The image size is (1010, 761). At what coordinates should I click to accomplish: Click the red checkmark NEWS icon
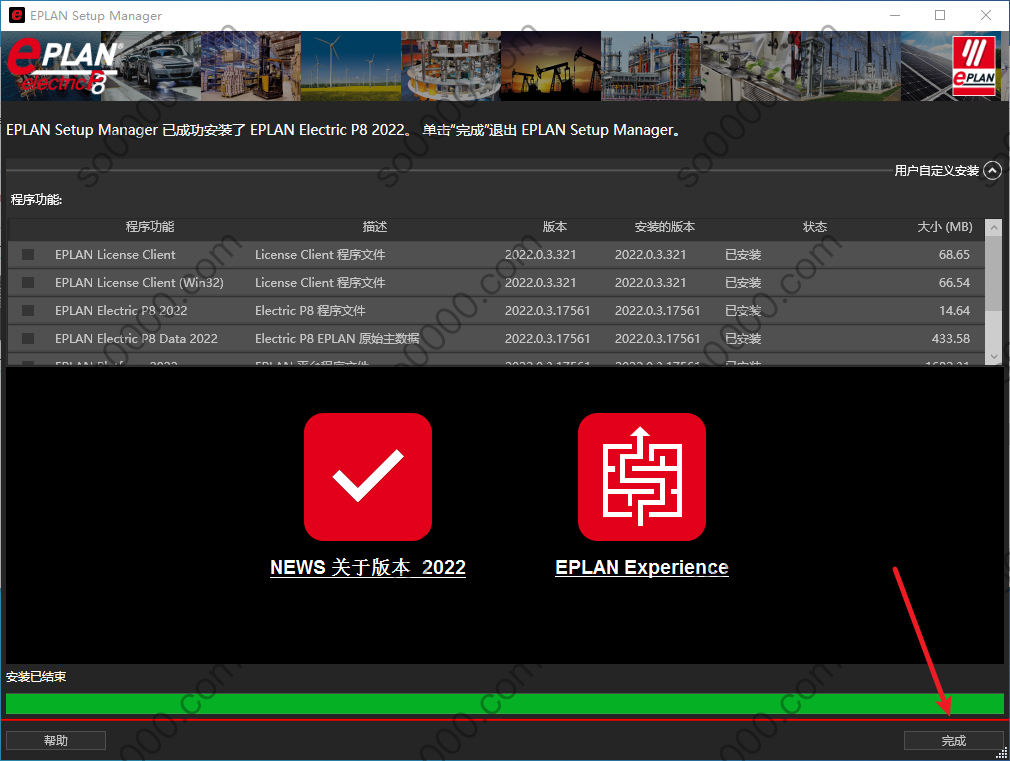tap(368, 477)
